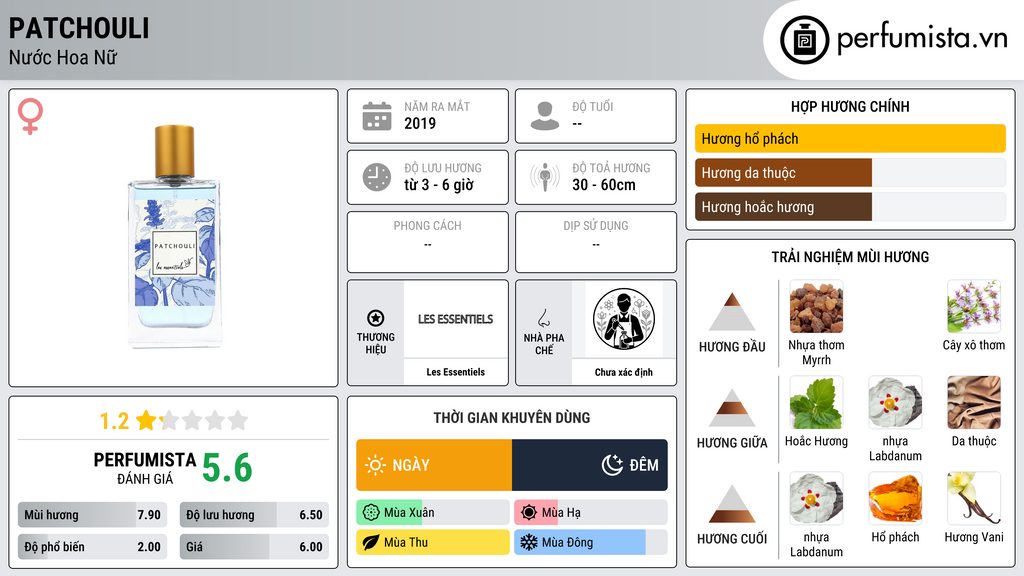Click the Thời gian khuyên dùng heading

512,418
